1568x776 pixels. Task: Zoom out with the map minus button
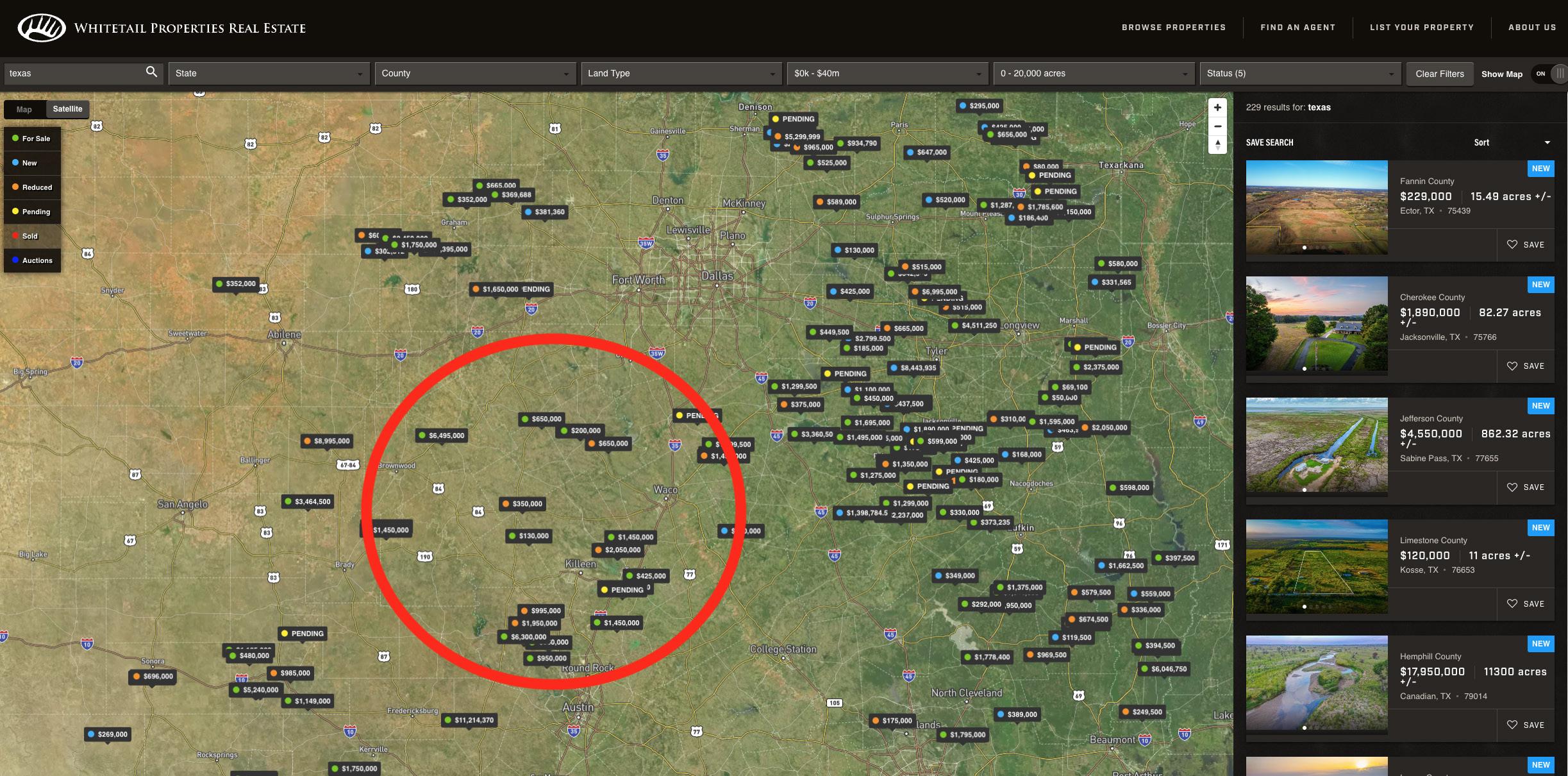[x=1217, y=126]
